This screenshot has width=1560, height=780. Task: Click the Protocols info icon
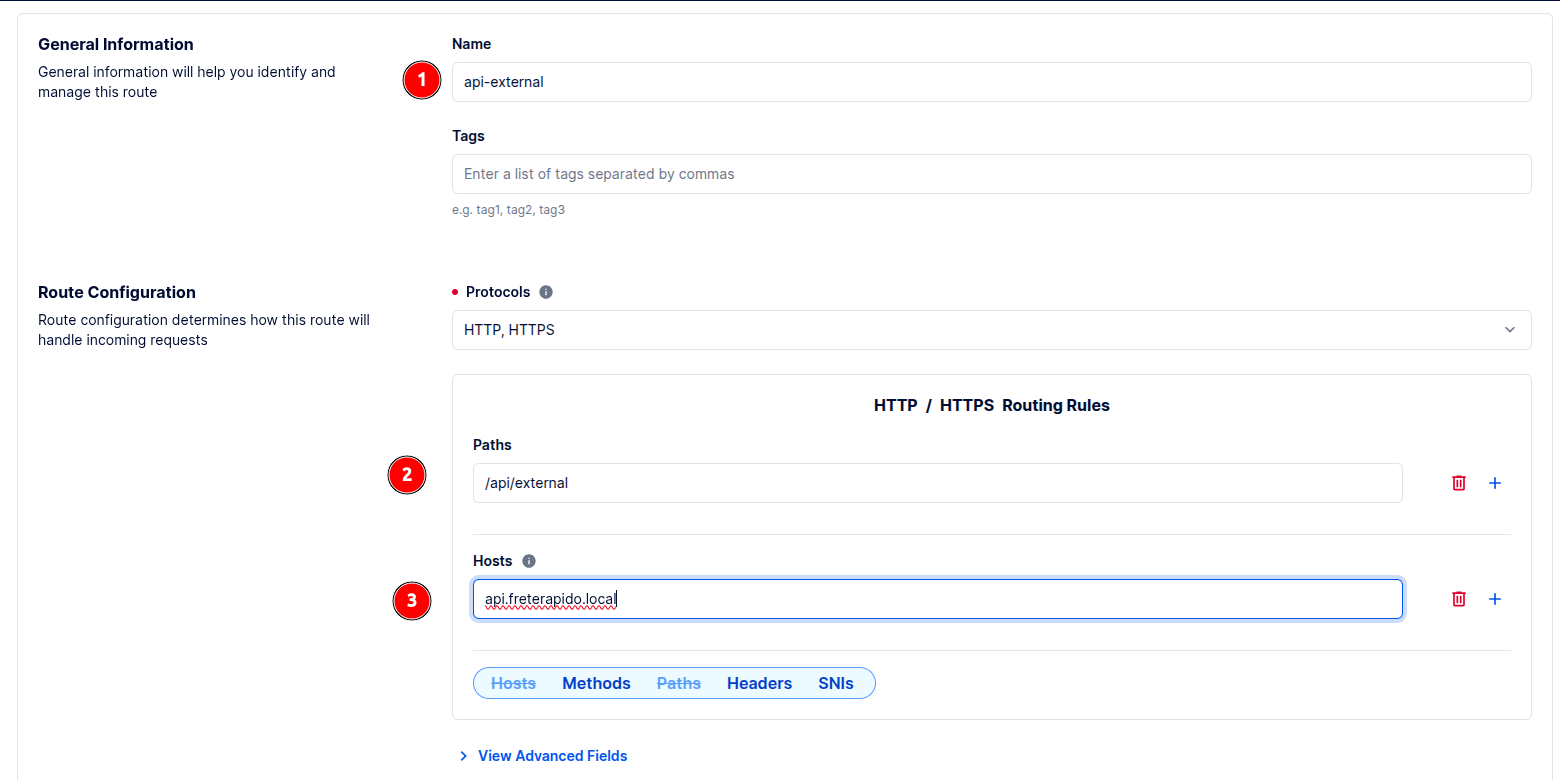pyautogui.click(x=546, y=292)
